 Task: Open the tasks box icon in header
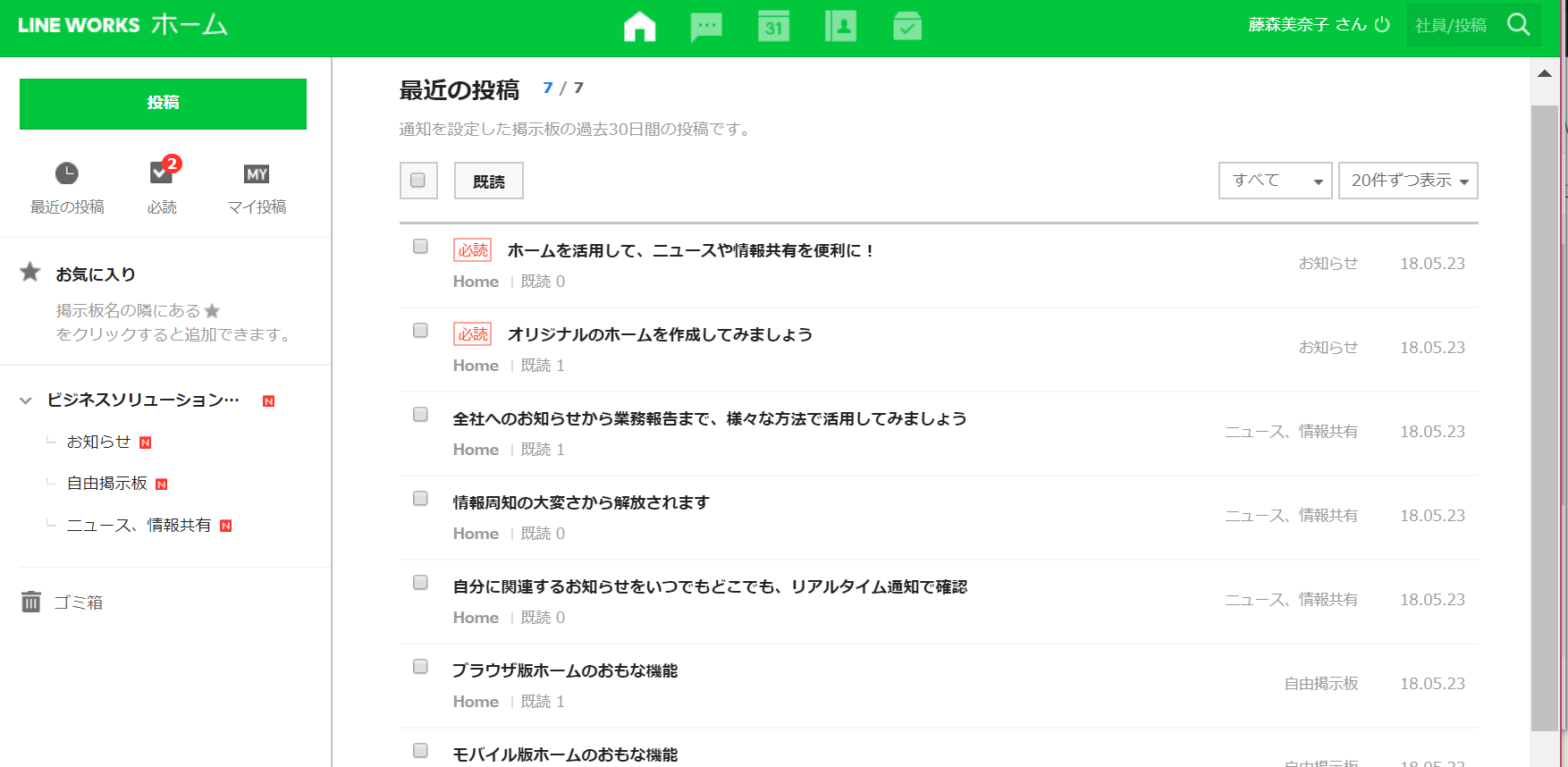[907, 27]
